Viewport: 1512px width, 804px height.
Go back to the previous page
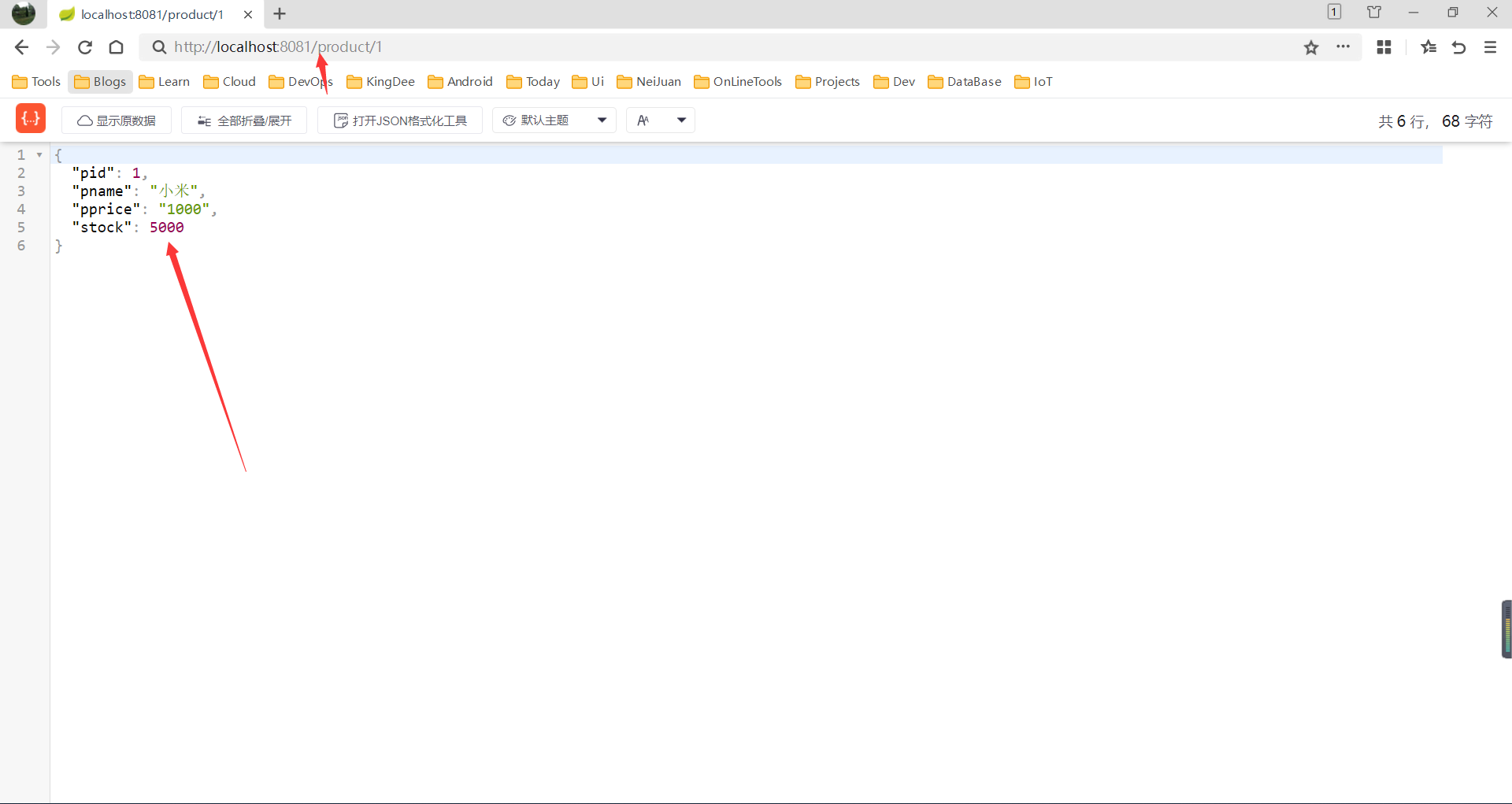[x=22, y=47]
